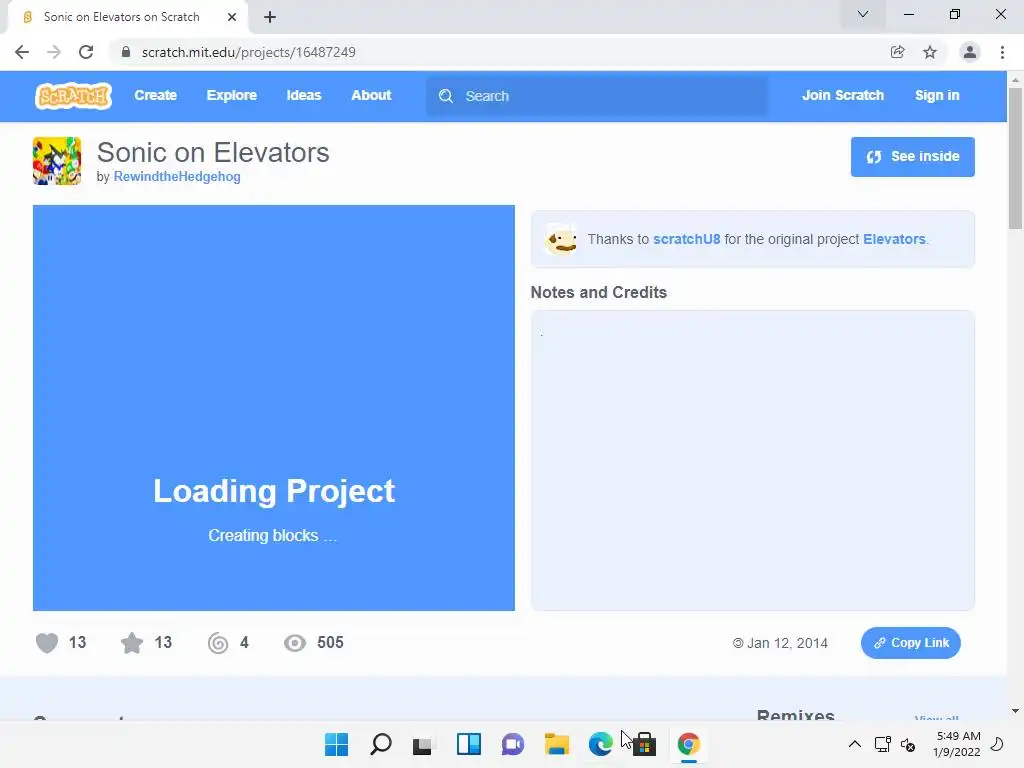
Task: Open the Chrome three-dot menu
Action: (1002, 52)
